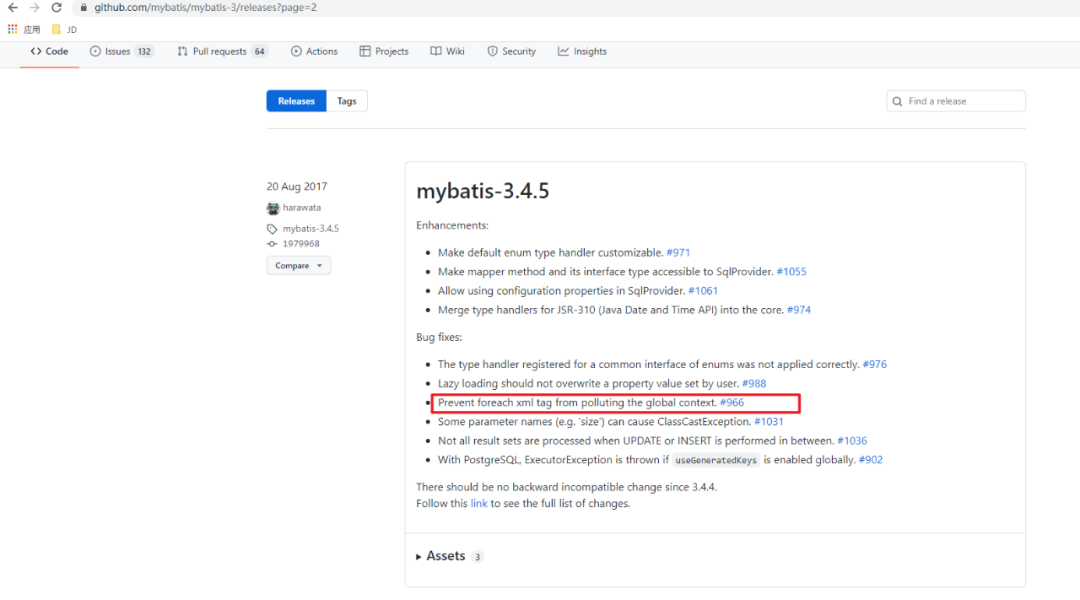Click the Issues count badge 132
Image resolution: width=1080 pixels, height=600 pixels.
click(144, 52)
